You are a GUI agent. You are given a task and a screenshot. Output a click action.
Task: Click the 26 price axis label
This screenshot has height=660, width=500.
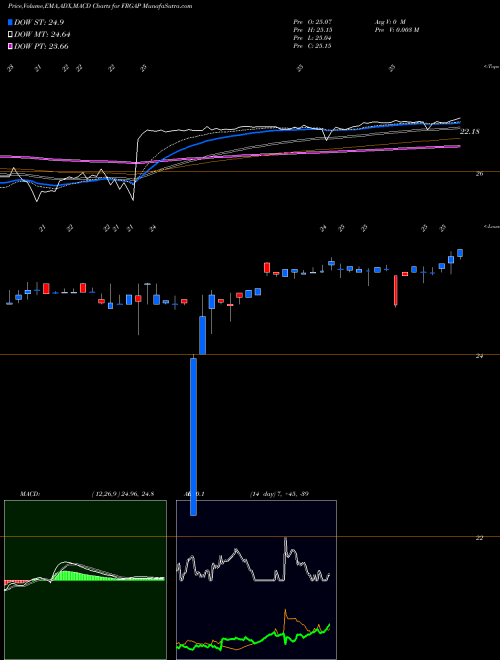click(479, 173)
